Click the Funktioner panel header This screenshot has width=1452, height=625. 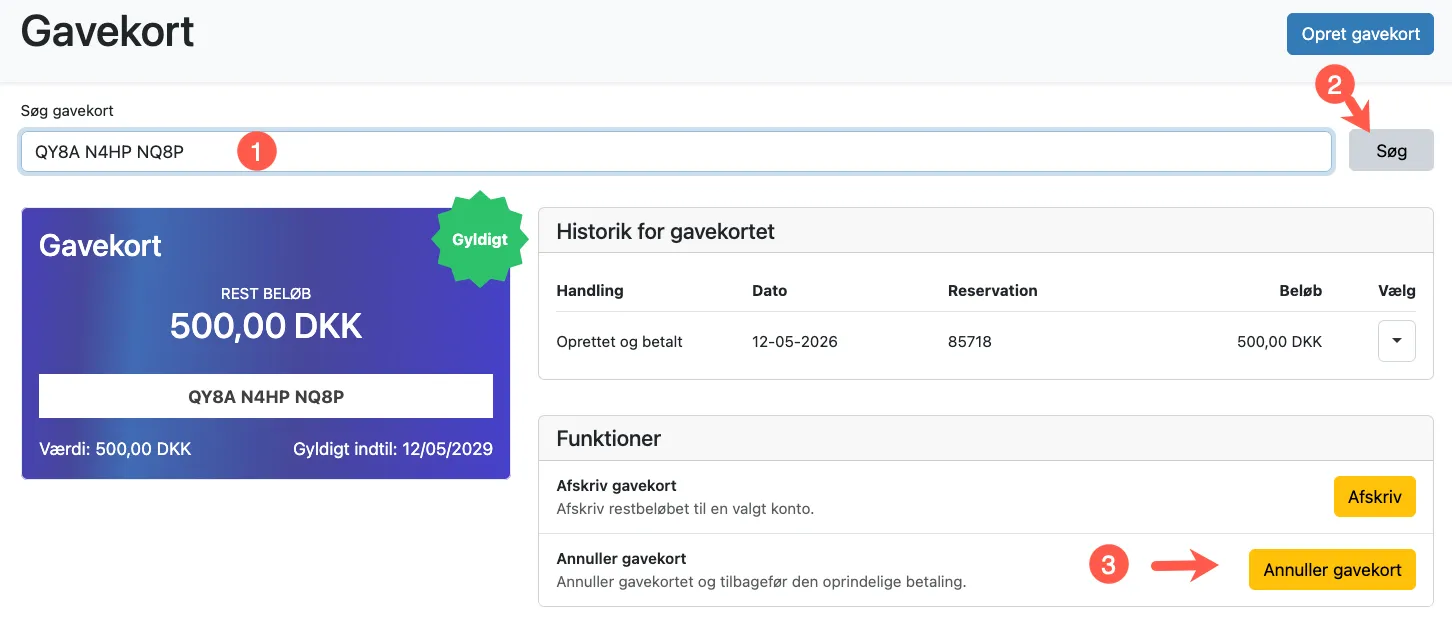click(986, 438)
